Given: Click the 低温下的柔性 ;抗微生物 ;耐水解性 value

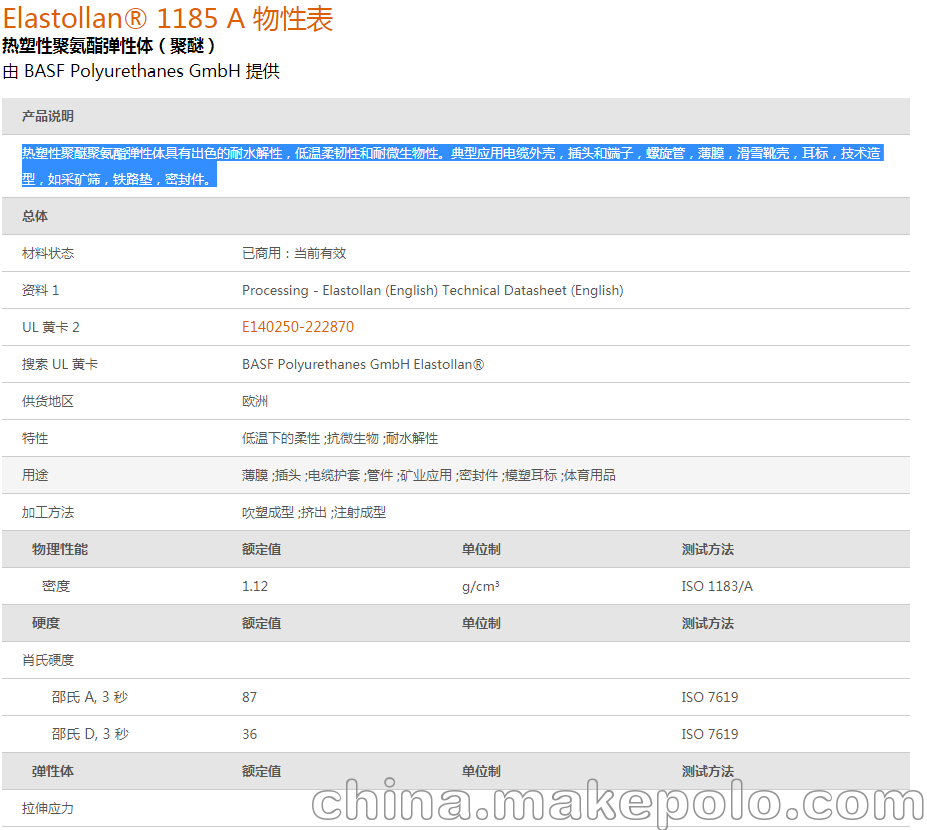Looking at the screenshot, I should (x=340, y=438).
